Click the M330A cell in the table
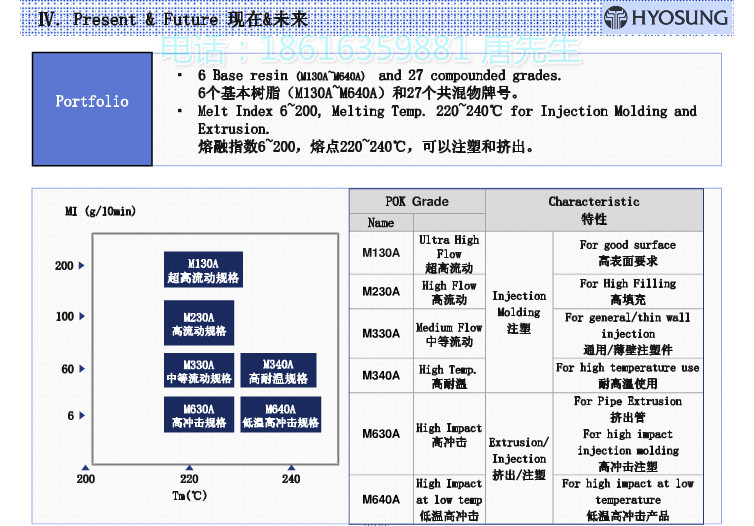754x526 pixels. (x=381, y=333)
